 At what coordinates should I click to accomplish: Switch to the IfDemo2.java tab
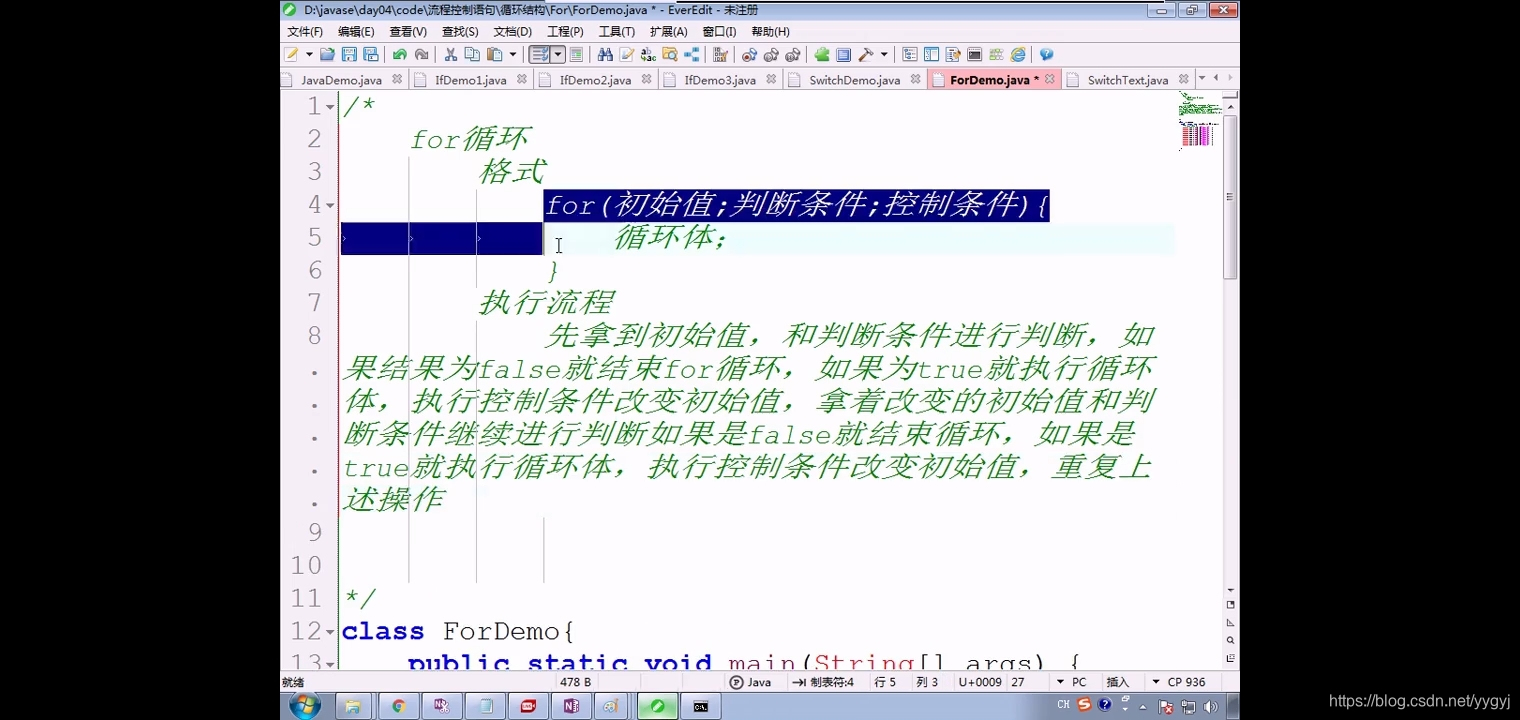595,80
